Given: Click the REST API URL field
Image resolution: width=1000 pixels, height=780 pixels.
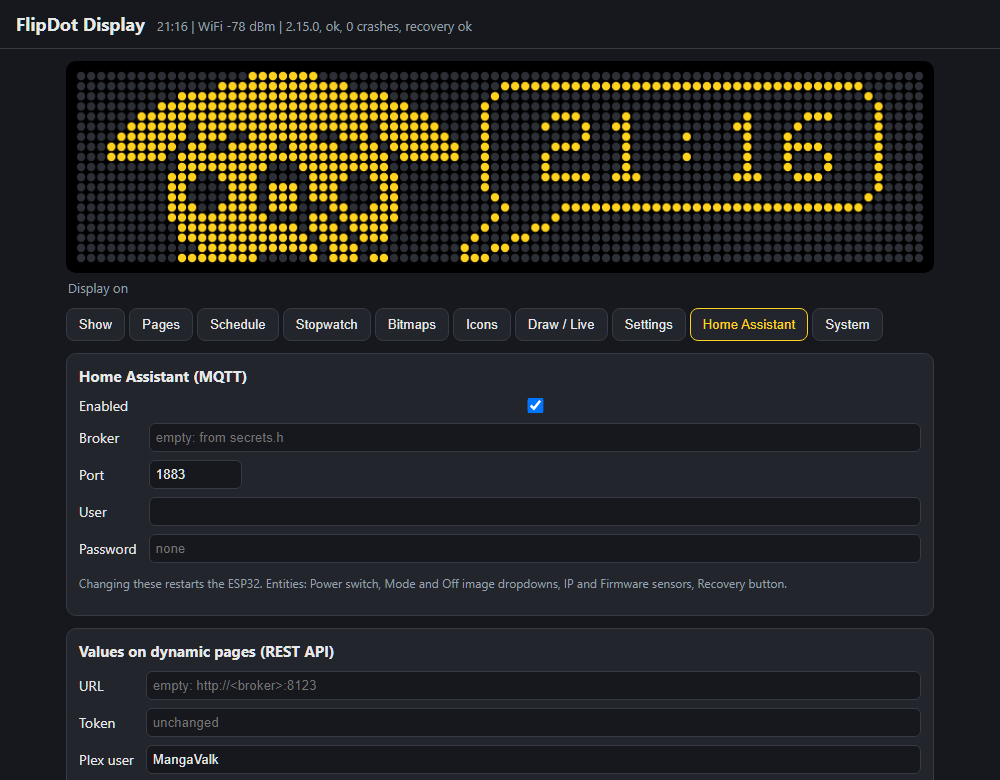Looking at the screenshot, I should (533, 686).
